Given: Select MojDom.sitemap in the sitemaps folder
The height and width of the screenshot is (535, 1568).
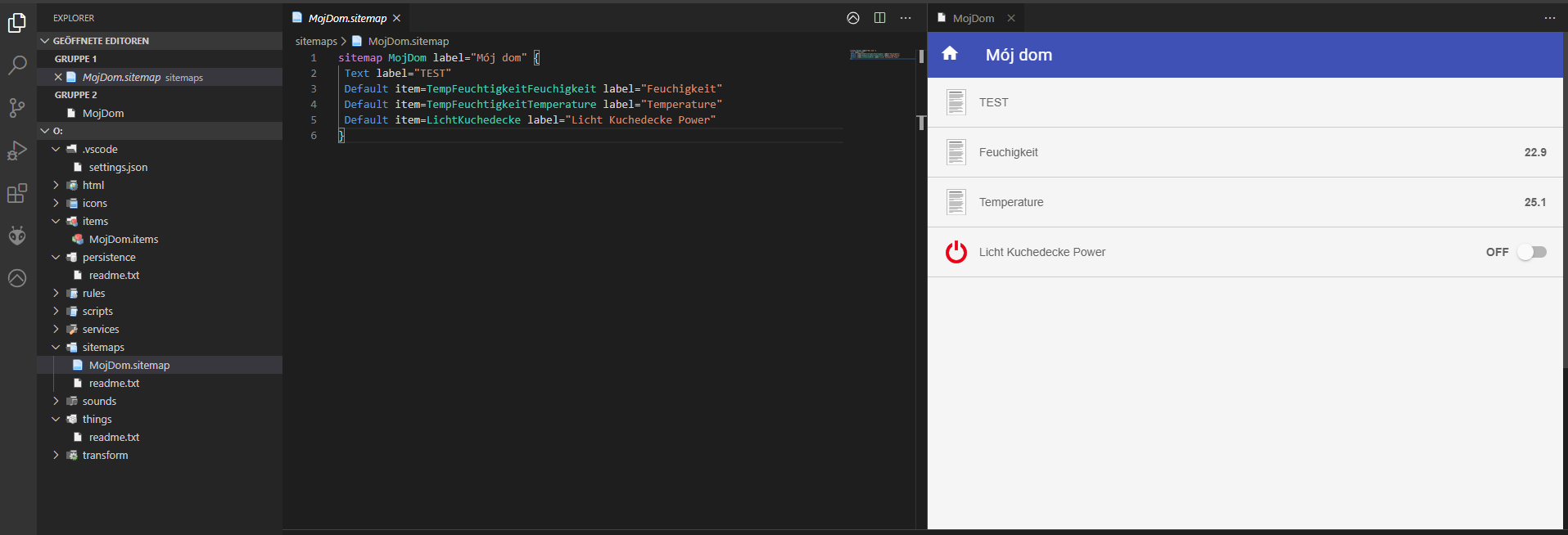Looking at the screenshot, I should (129, 365).
